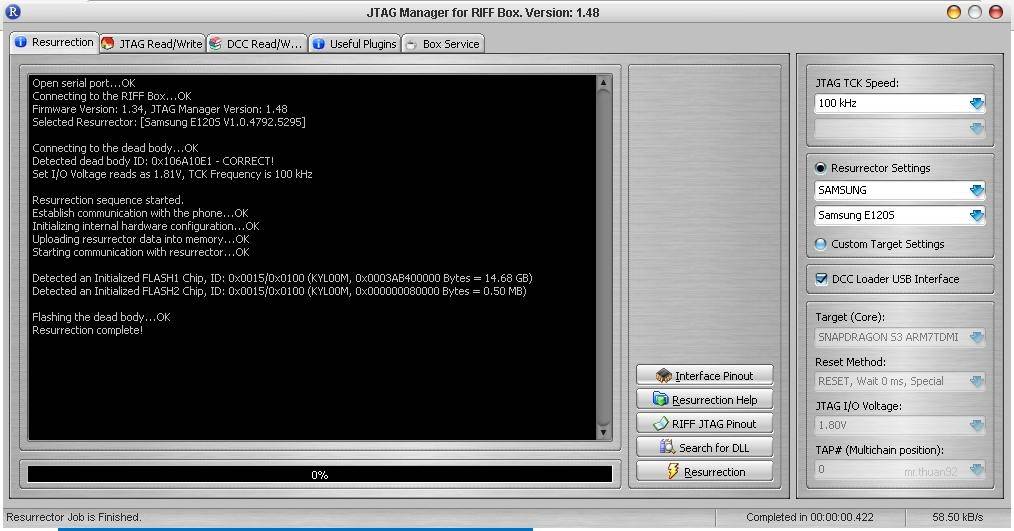Select the Custom Target Settings radio button
Screen dimensions: 1014x531
[x=821, y=244]
